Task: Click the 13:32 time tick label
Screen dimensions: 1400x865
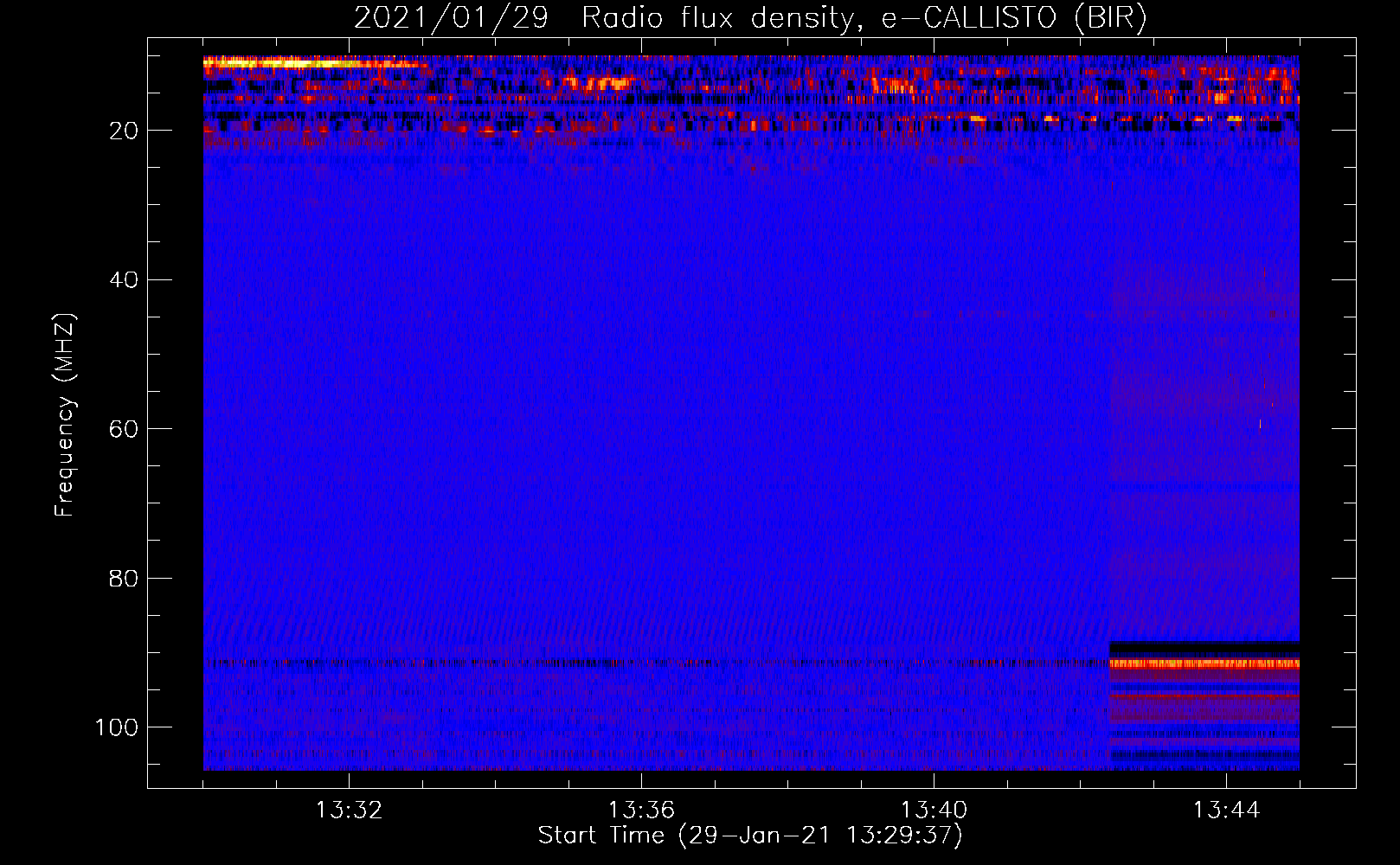Action: tap(349, 811)
